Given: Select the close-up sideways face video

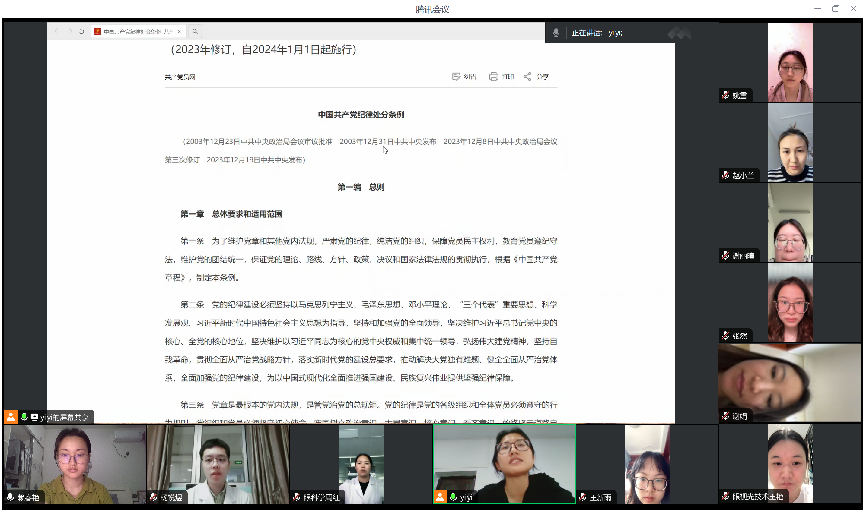Looking at the screenshot, I should pos(790,383).
